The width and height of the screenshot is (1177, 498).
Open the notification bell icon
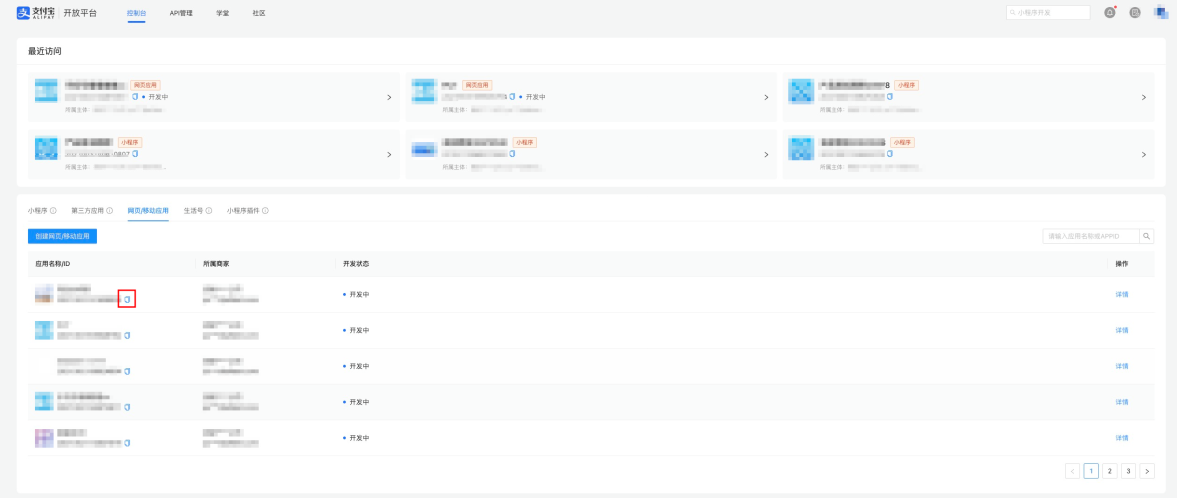coord(1109,13)
